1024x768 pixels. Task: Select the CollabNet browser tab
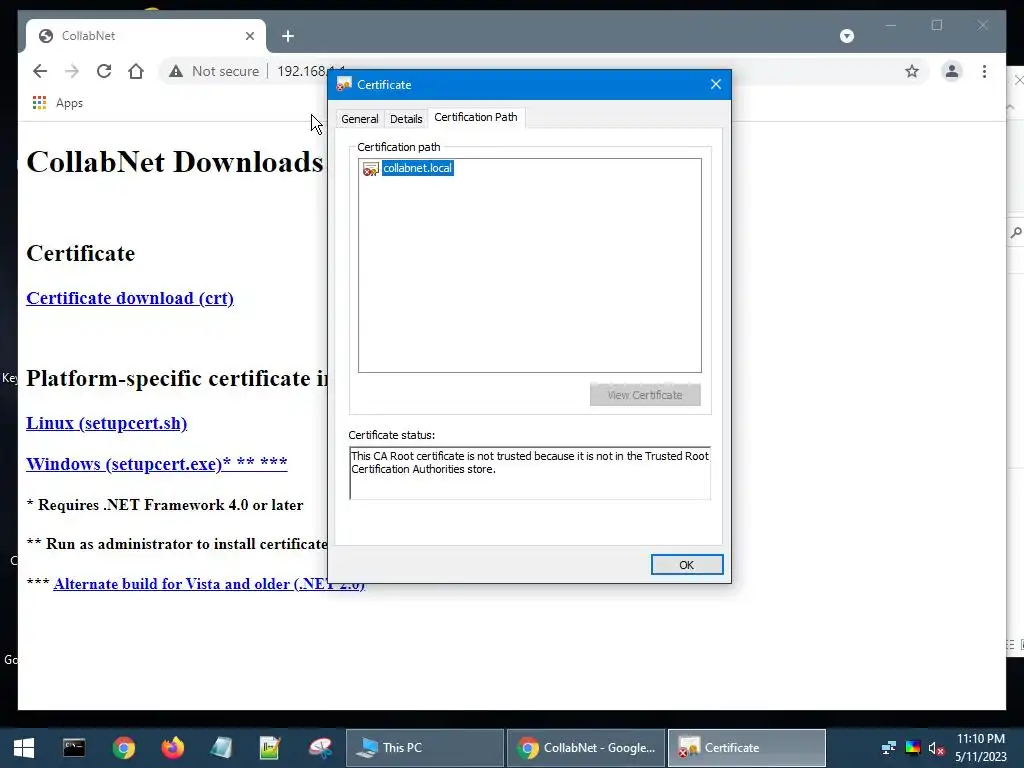pyautogui.click(x=146, y=36)
